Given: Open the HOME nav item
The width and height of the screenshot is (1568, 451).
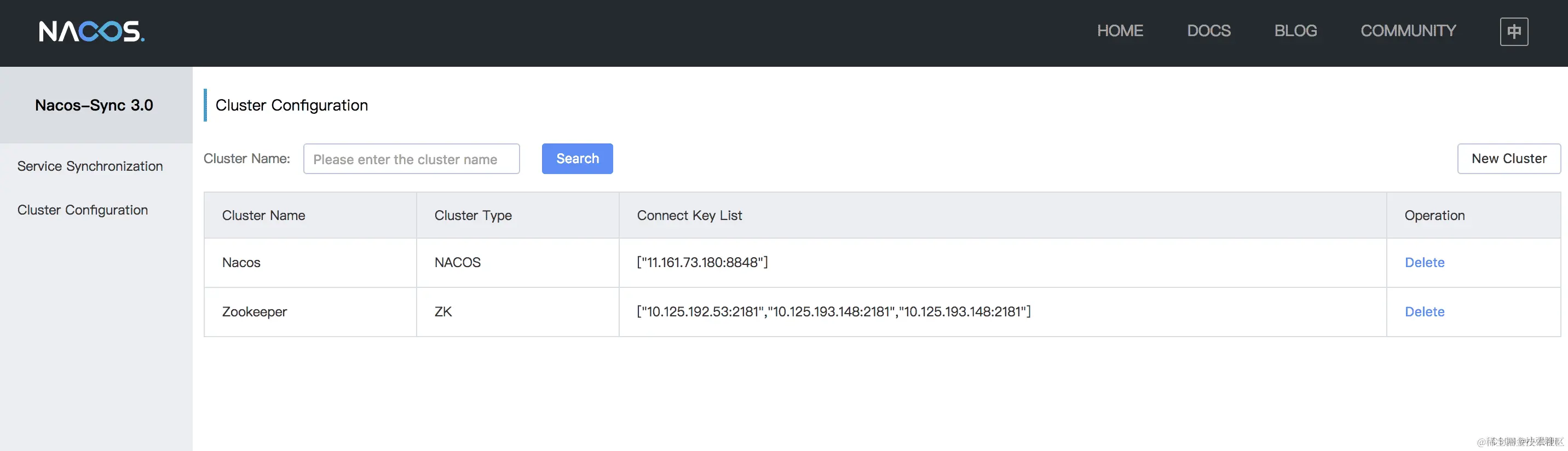Looking at the screenshot, I should coord(1120,31).
